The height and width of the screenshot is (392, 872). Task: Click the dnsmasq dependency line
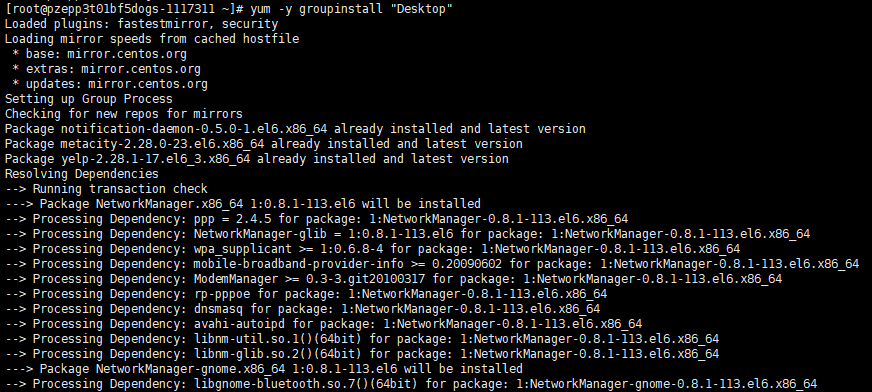coord(303,309)
